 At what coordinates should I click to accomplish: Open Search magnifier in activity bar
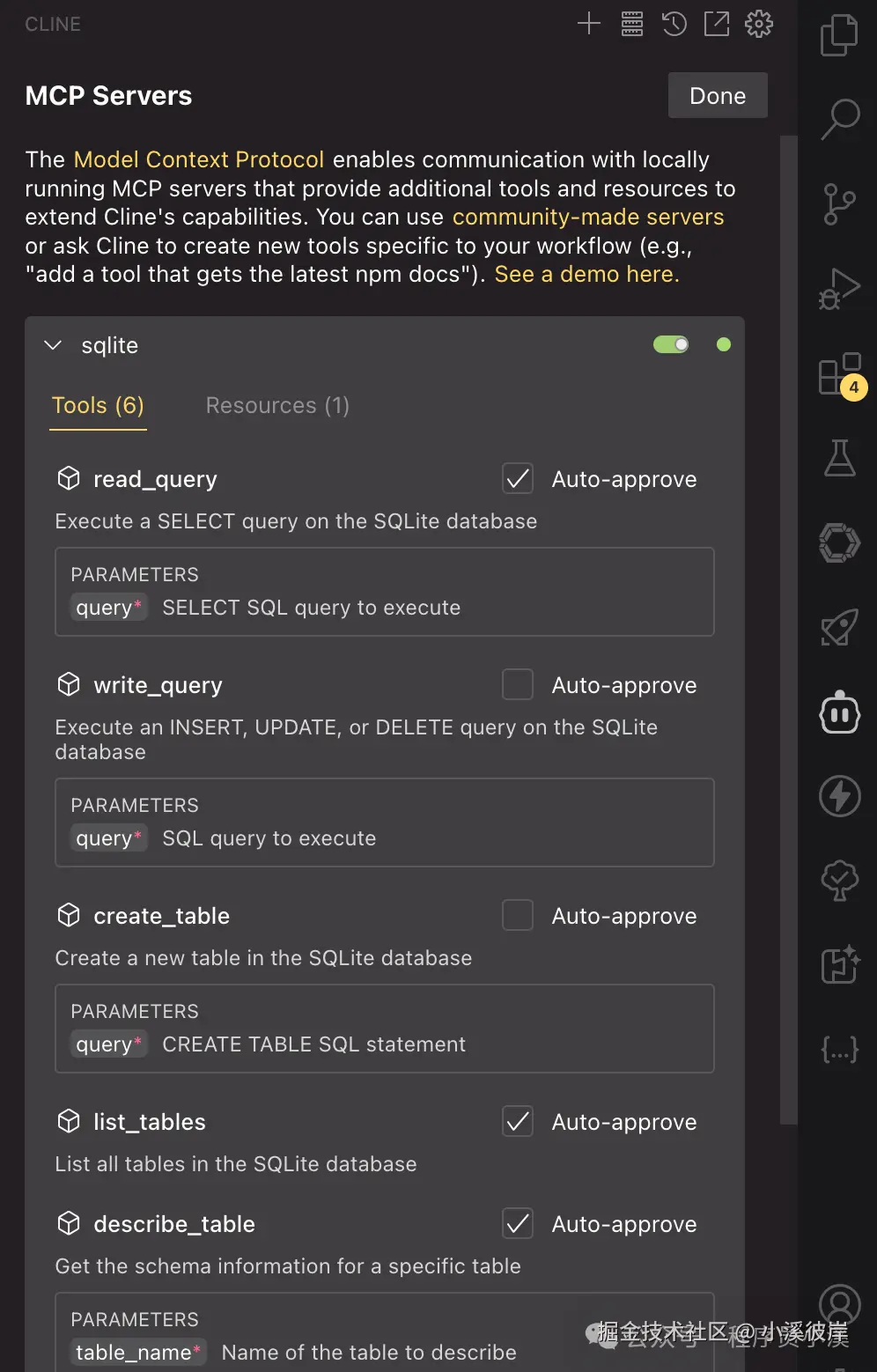point(839,119)
